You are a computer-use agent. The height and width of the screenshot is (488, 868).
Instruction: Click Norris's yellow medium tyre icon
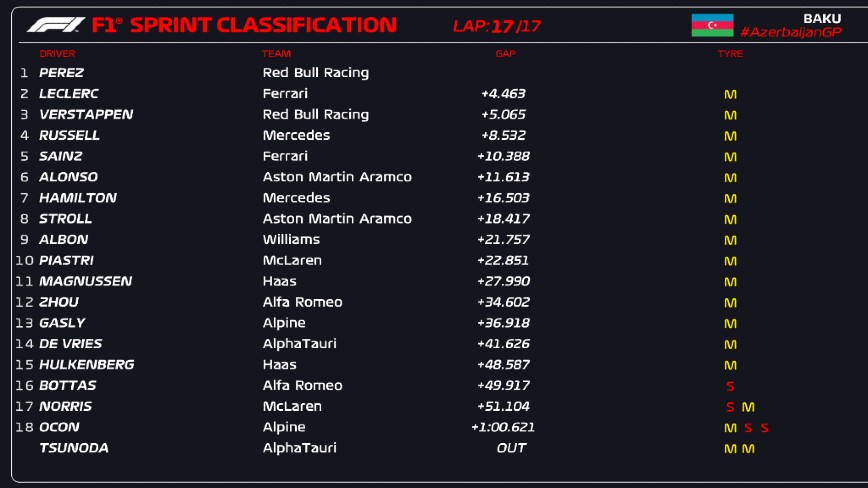tap(748, 407)
